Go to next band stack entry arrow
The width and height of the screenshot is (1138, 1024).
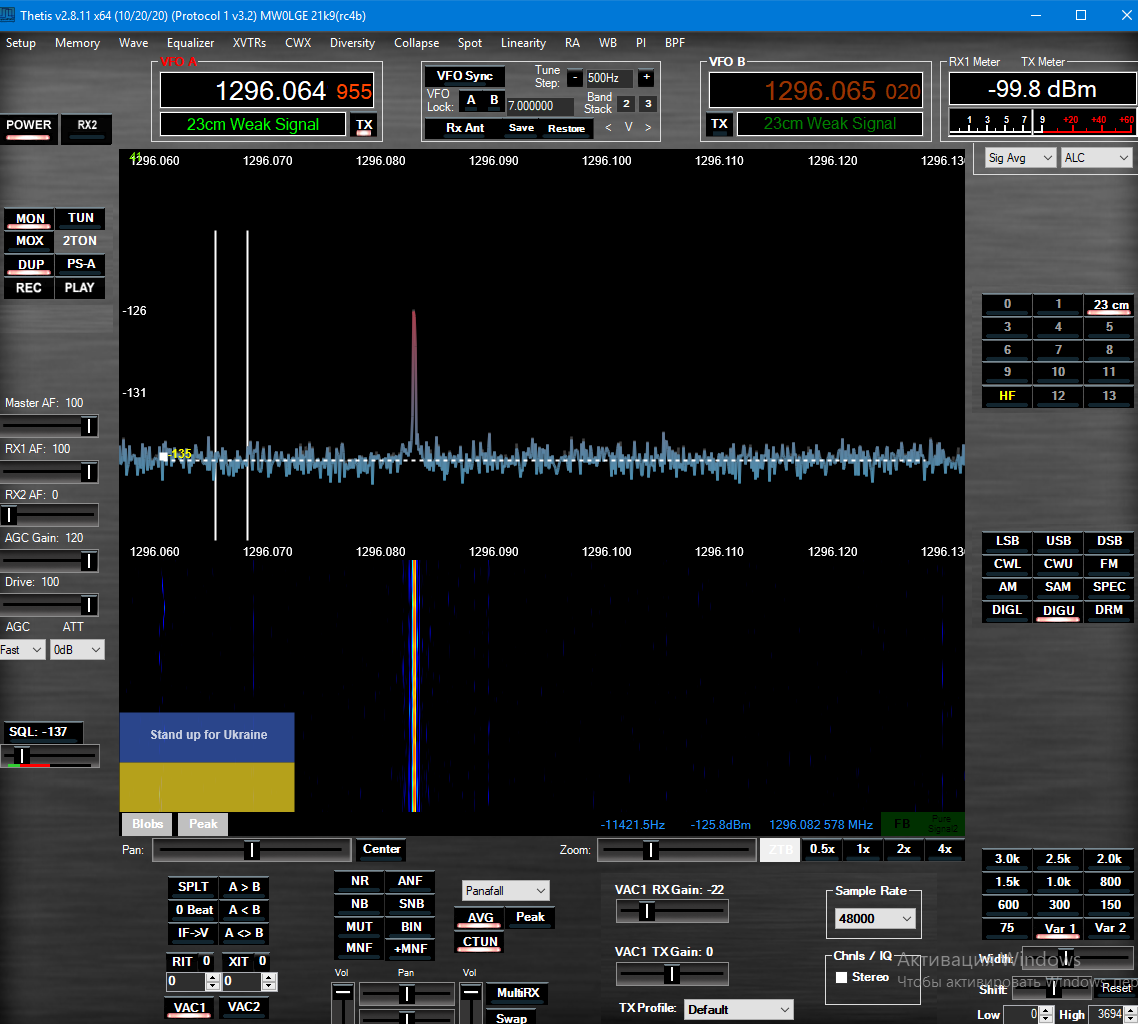click(x=648, y=128)
